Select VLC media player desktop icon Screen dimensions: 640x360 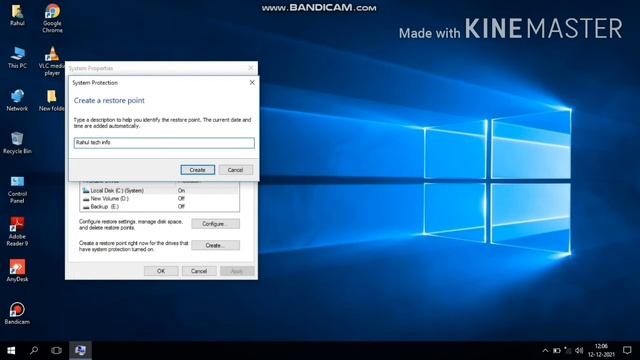coord(52,61)
